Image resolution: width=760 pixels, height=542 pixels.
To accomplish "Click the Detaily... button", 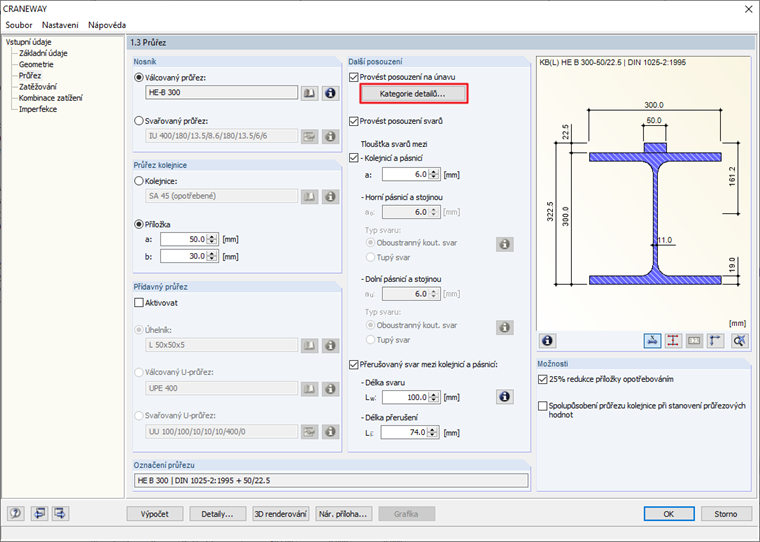I will pos(218,514).
